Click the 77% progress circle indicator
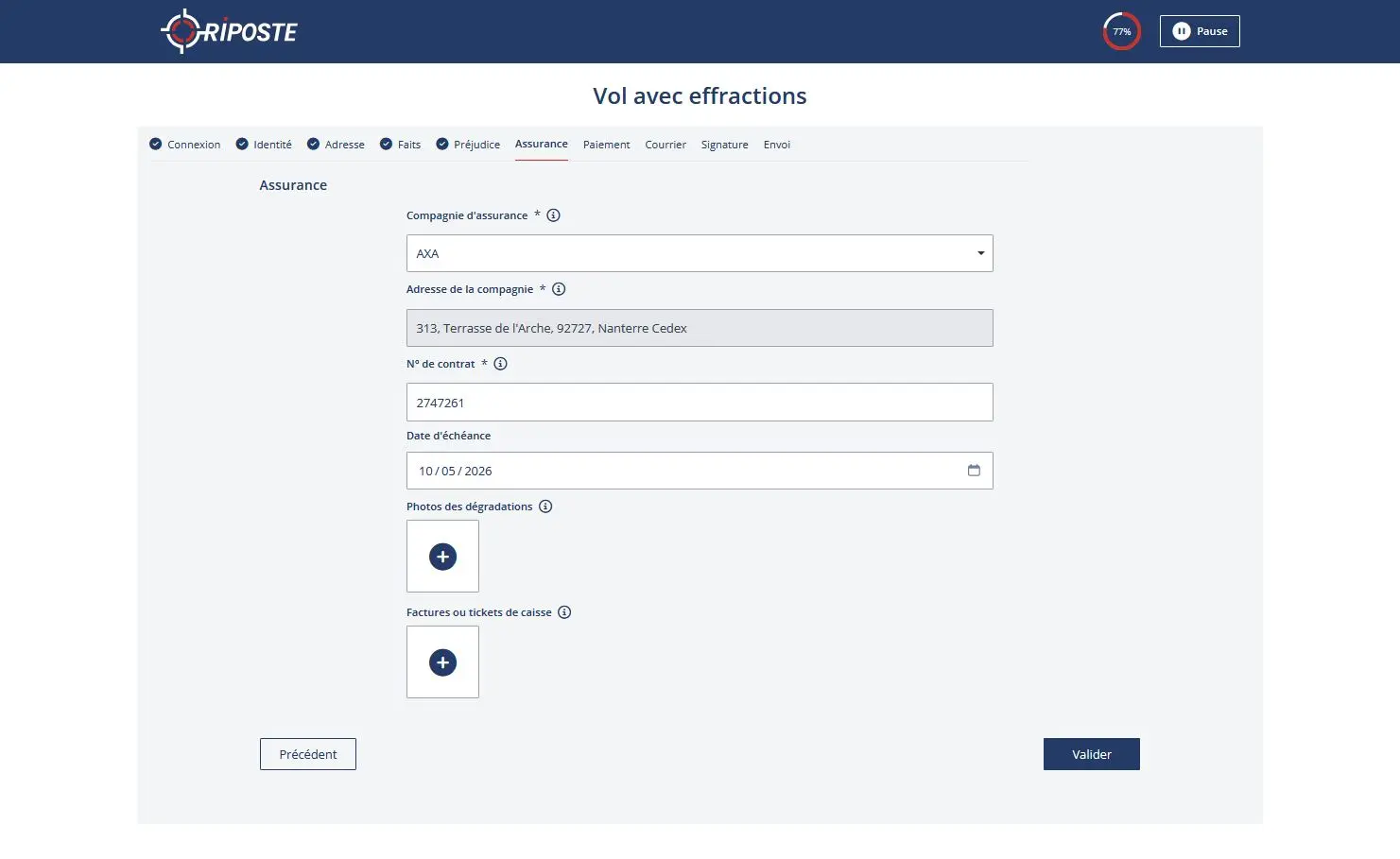This screenshot has width=1400, height=859. click(1121, 31)
